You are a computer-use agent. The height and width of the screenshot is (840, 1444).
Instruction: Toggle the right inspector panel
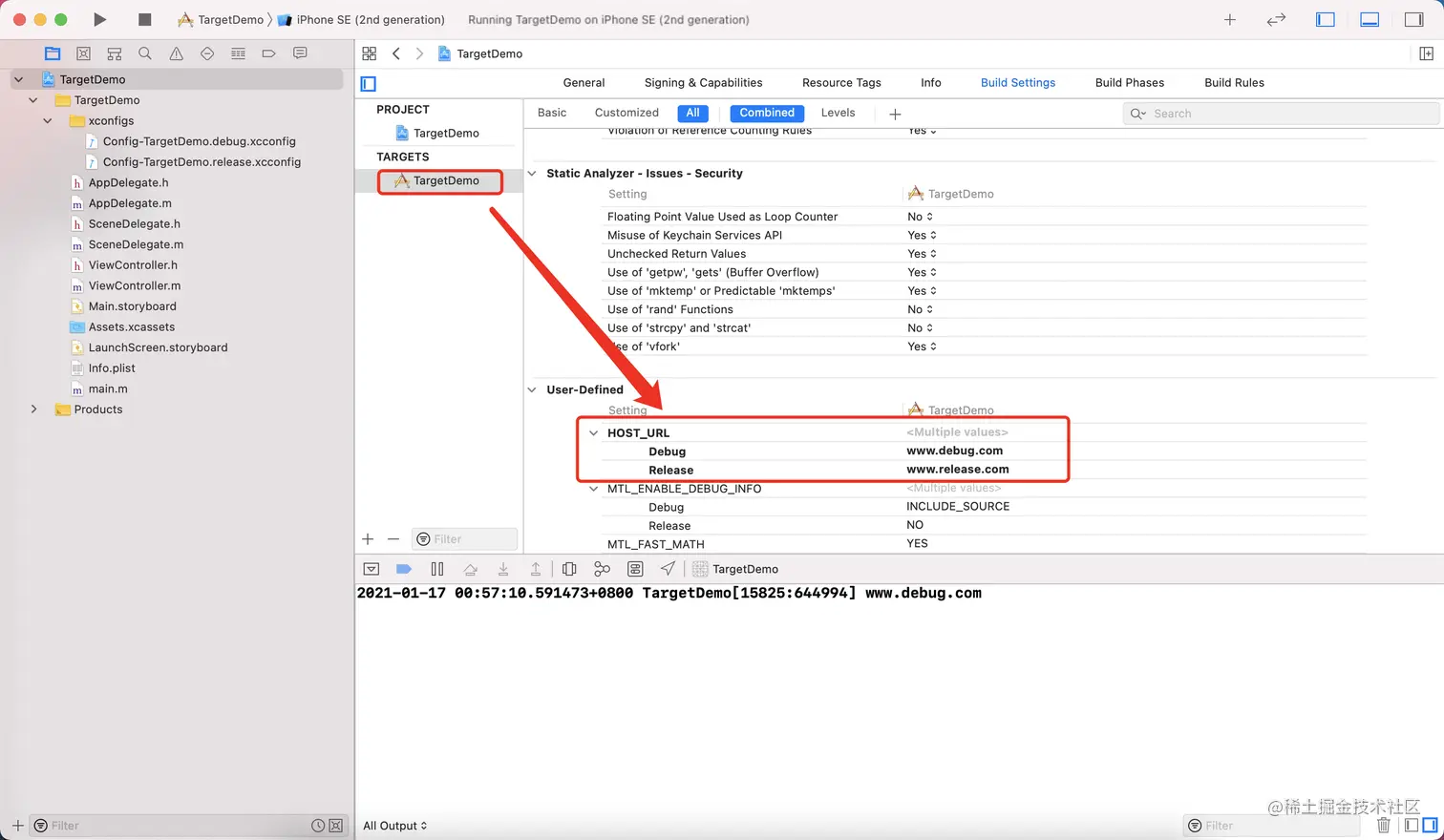pos(1414,19)
